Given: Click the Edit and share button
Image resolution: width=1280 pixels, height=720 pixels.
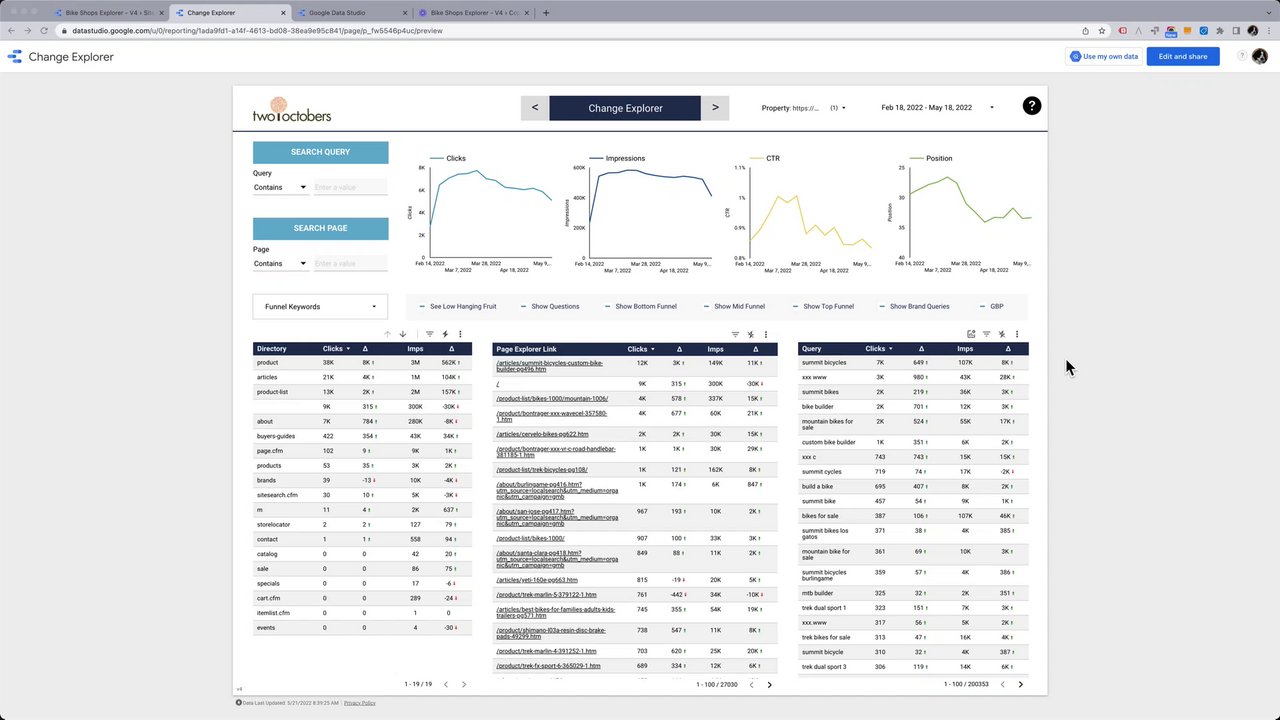Looking at the screenshot, I should pos(1183,57).
